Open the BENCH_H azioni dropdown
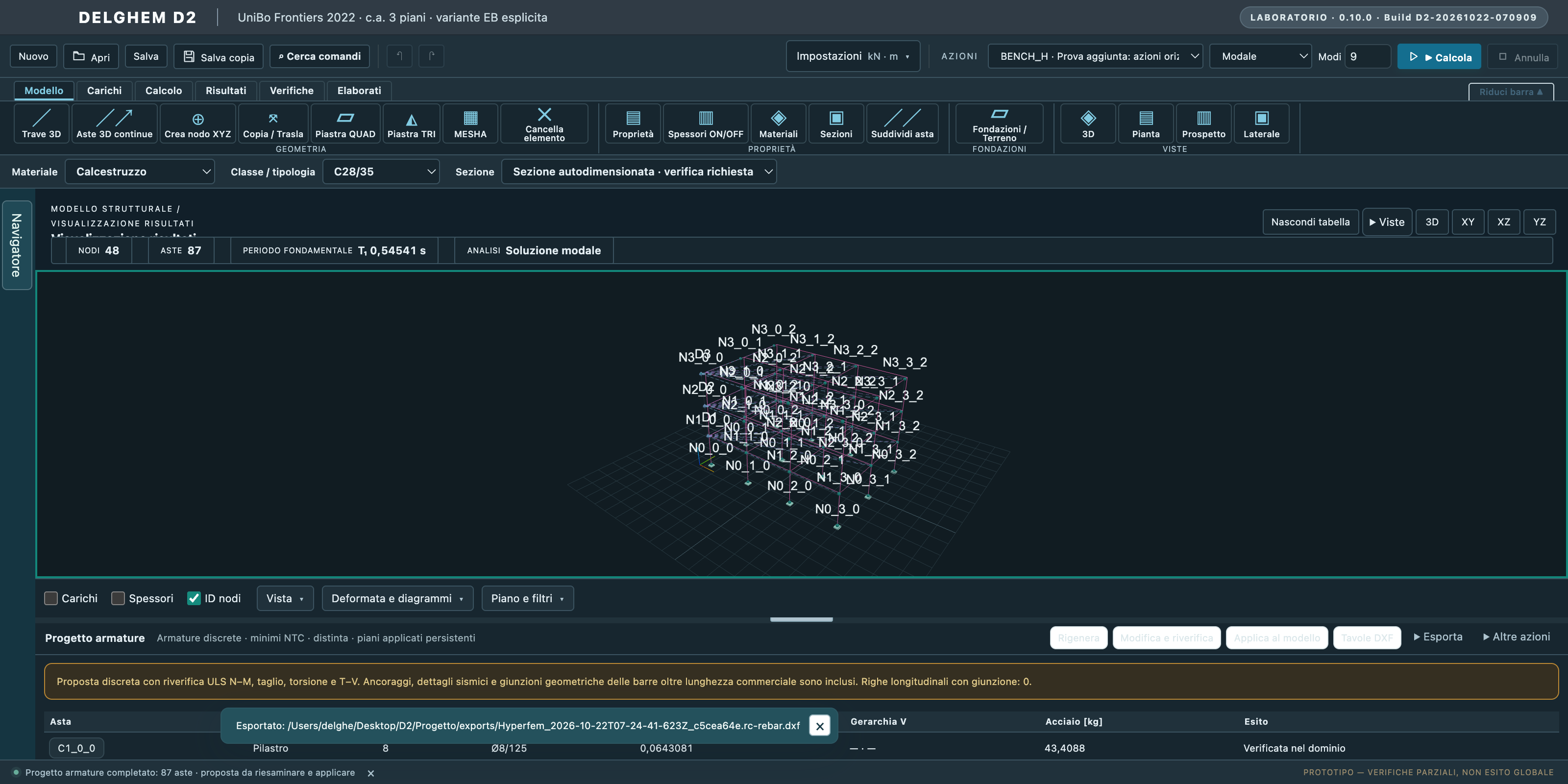This screenshot has width=1568, height=784. tap(1095, 56)
